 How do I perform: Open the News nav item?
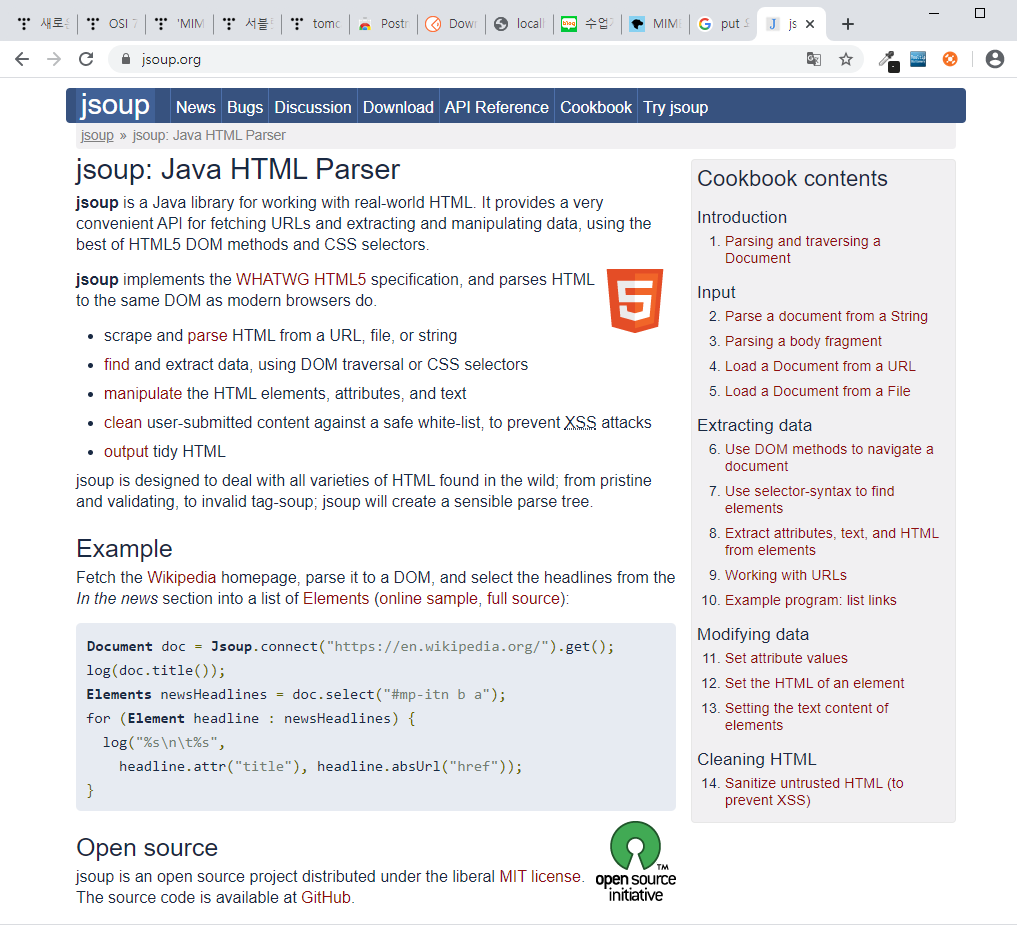(x=195, y=107)
